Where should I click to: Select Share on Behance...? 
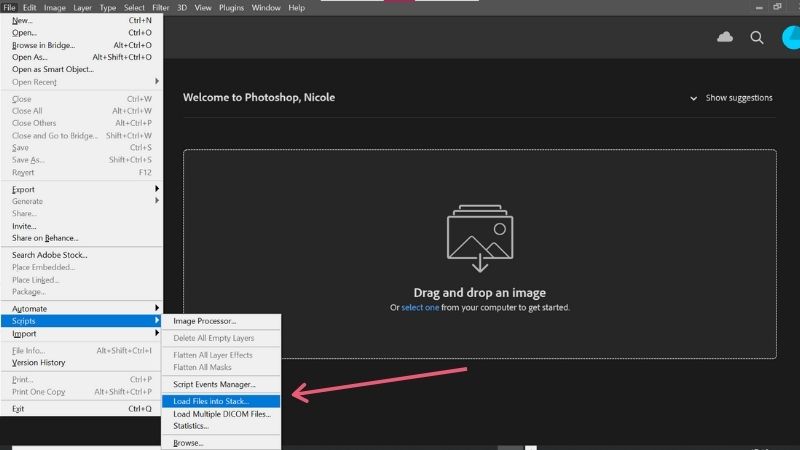[x=82, y=238]
